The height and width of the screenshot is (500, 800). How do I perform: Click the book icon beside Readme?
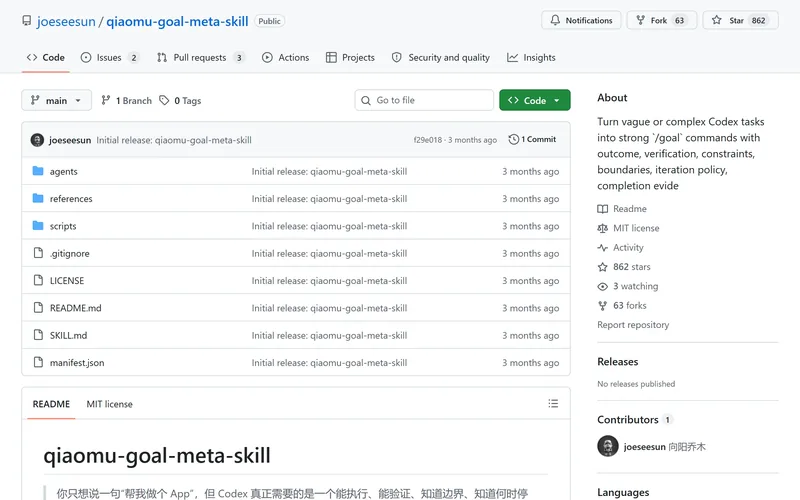(603, 209)
